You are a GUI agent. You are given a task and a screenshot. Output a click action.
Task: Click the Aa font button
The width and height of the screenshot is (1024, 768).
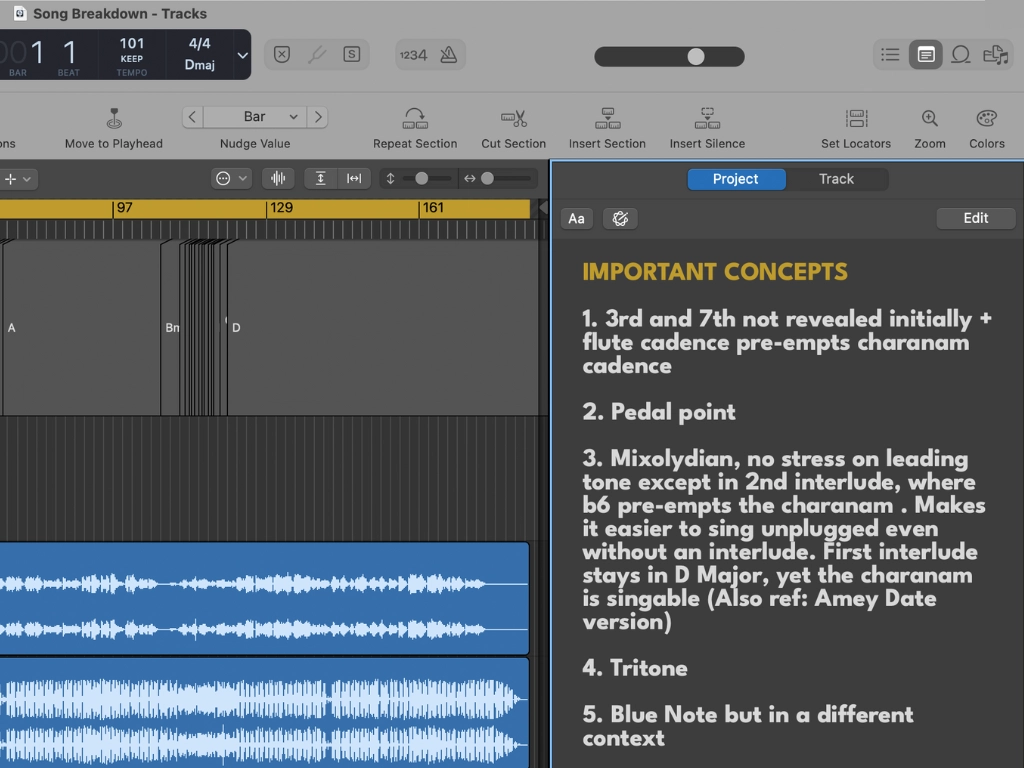pyautogui.click(x=576, y=218)
